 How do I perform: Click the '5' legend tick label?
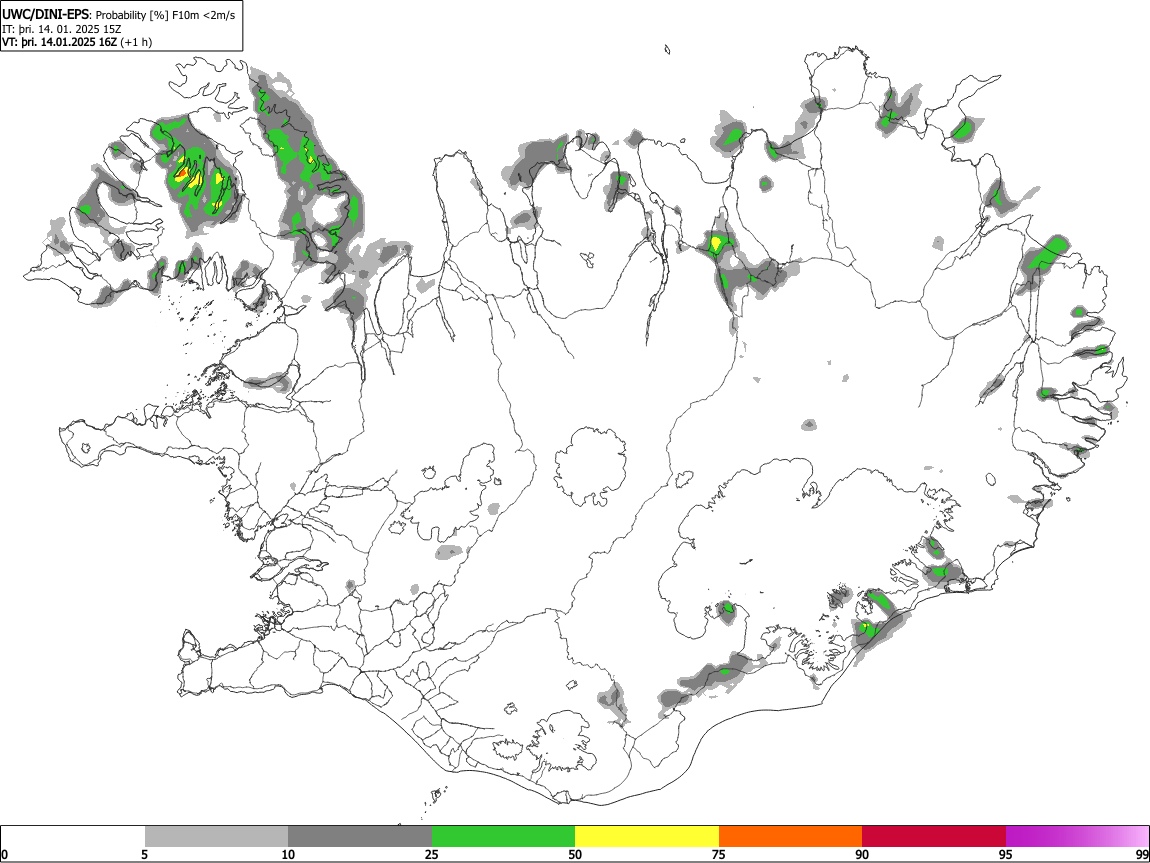[144, 855]
